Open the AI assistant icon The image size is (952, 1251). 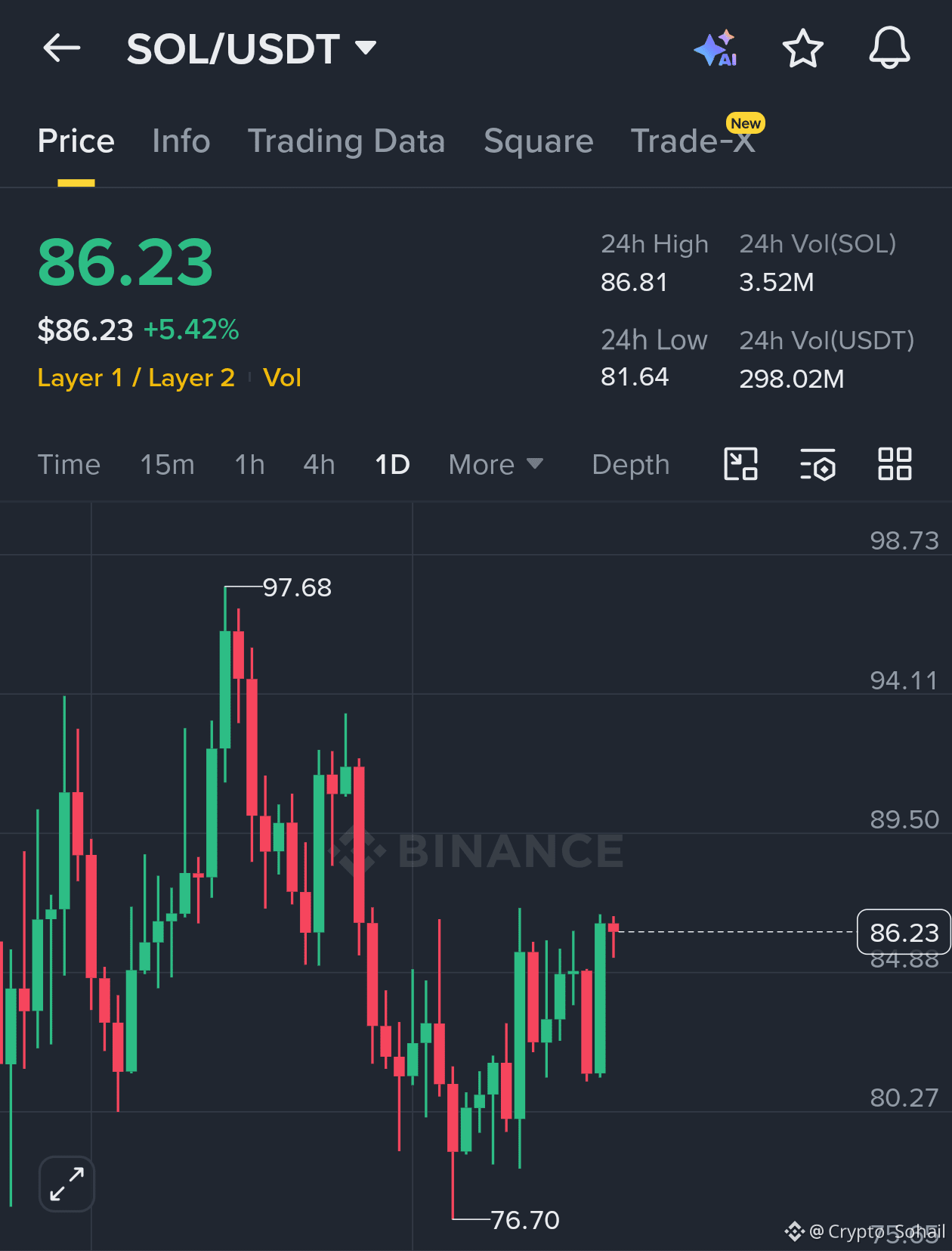click(716, 48)
